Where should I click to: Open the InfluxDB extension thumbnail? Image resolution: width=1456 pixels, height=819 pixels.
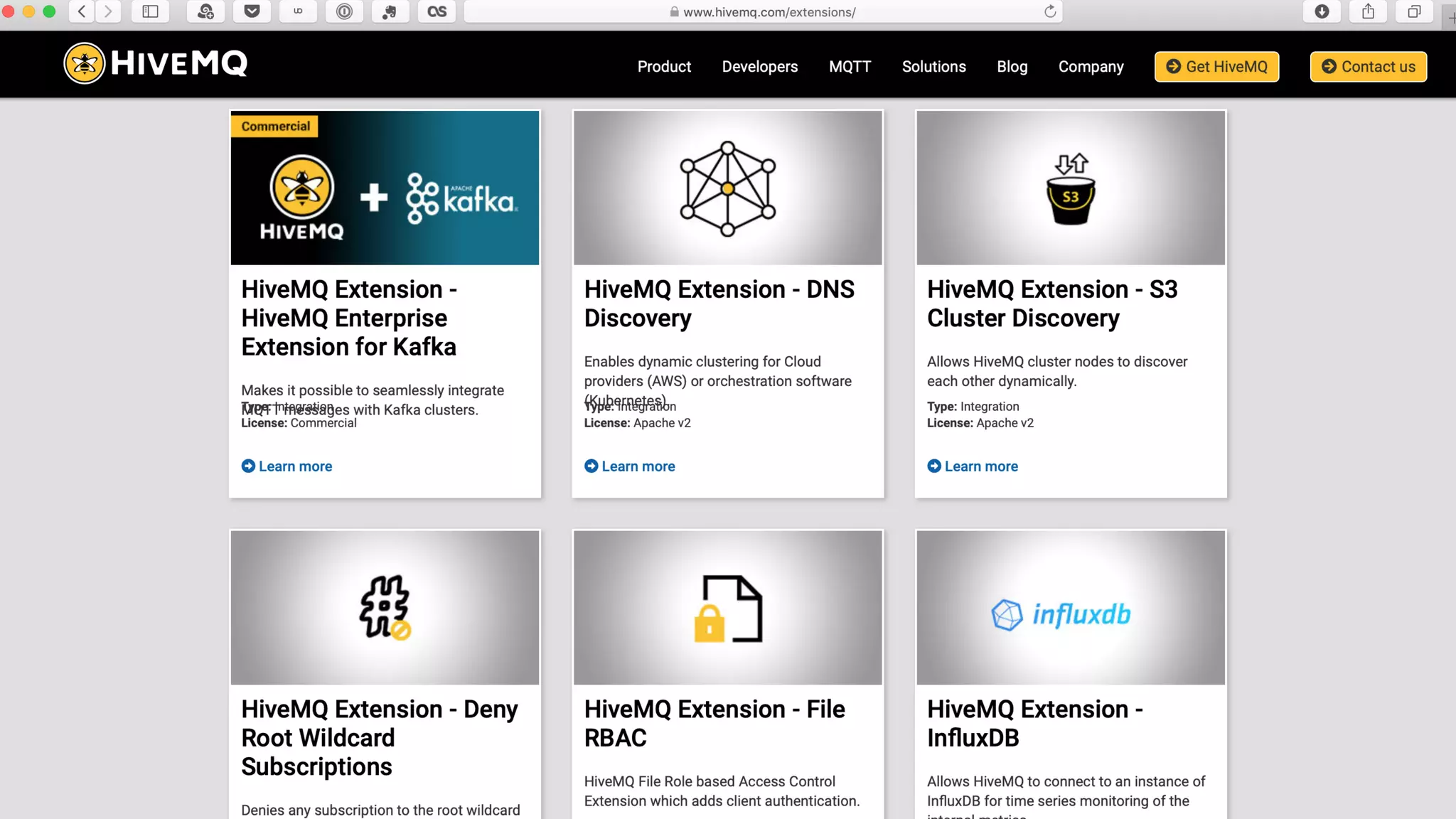(x=1070, y=608)
